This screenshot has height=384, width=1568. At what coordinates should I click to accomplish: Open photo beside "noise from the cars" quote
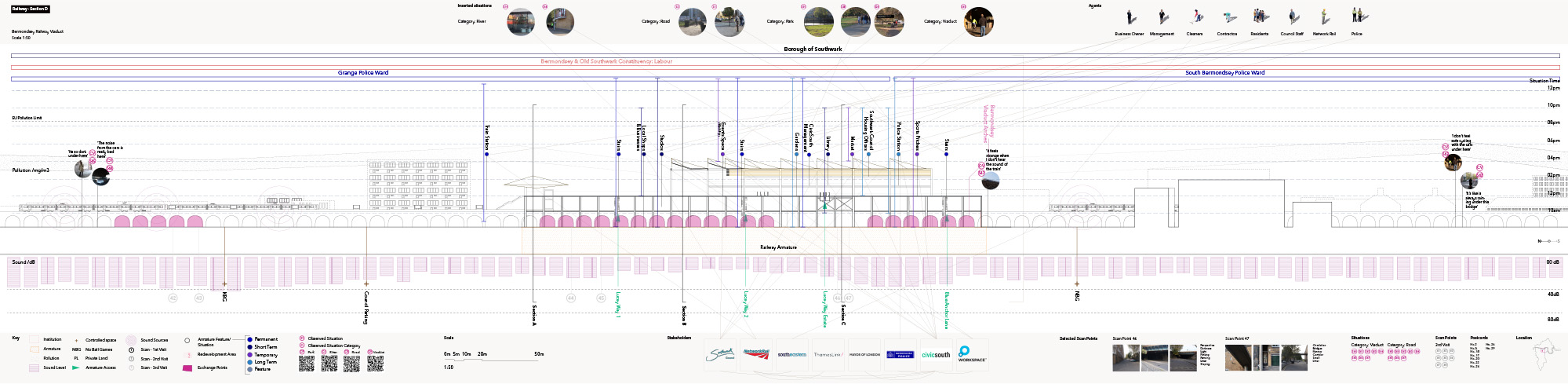[100, 177]
